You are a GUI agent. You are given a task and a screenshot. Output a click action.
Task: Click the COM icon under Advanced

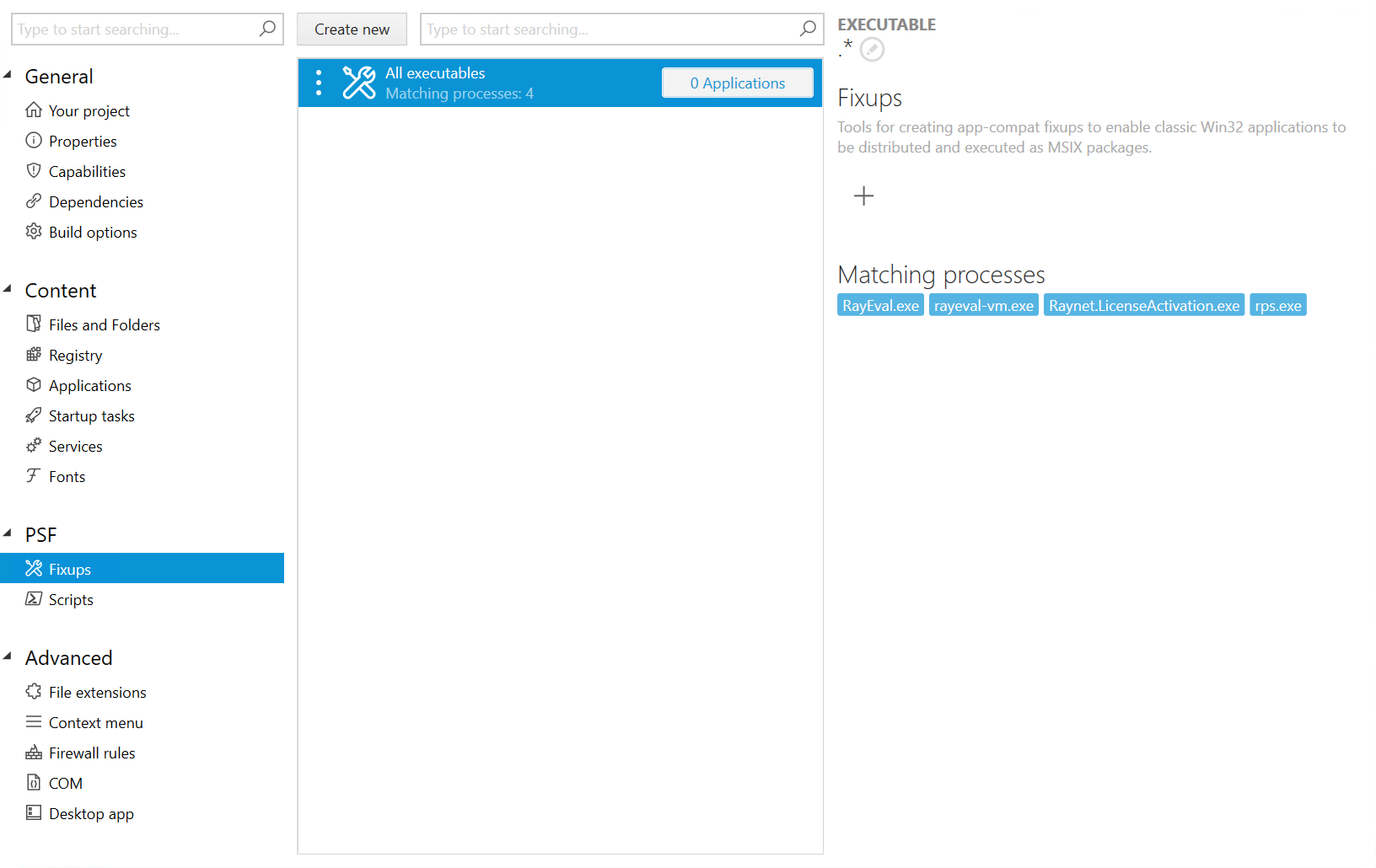[34, 783]
